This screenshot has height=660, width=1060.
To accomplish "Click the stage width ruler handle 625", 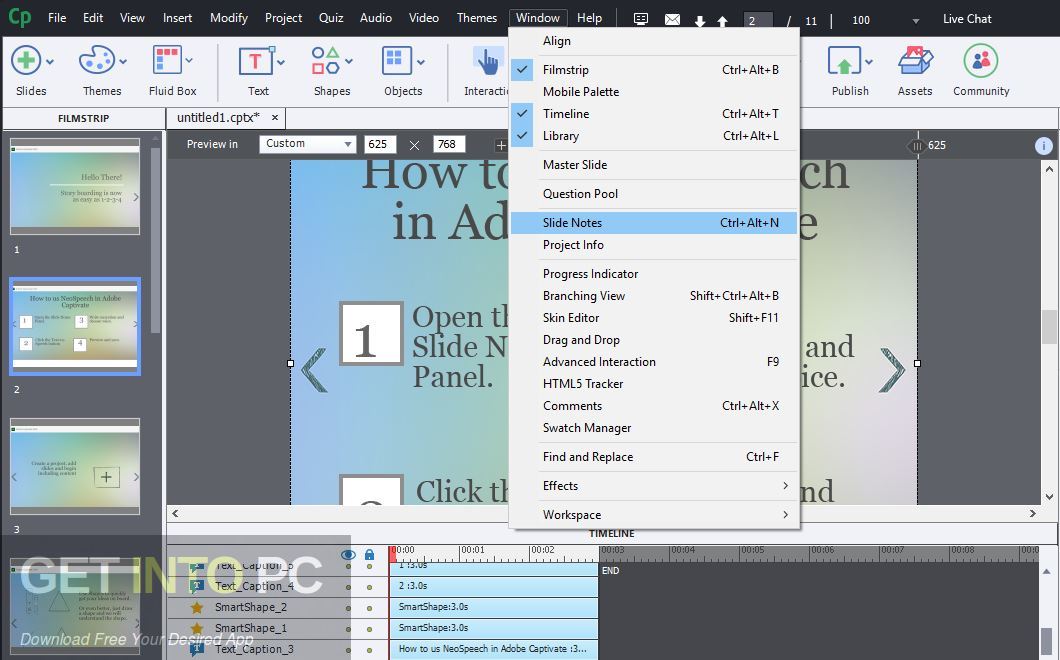I will point(917,145).
